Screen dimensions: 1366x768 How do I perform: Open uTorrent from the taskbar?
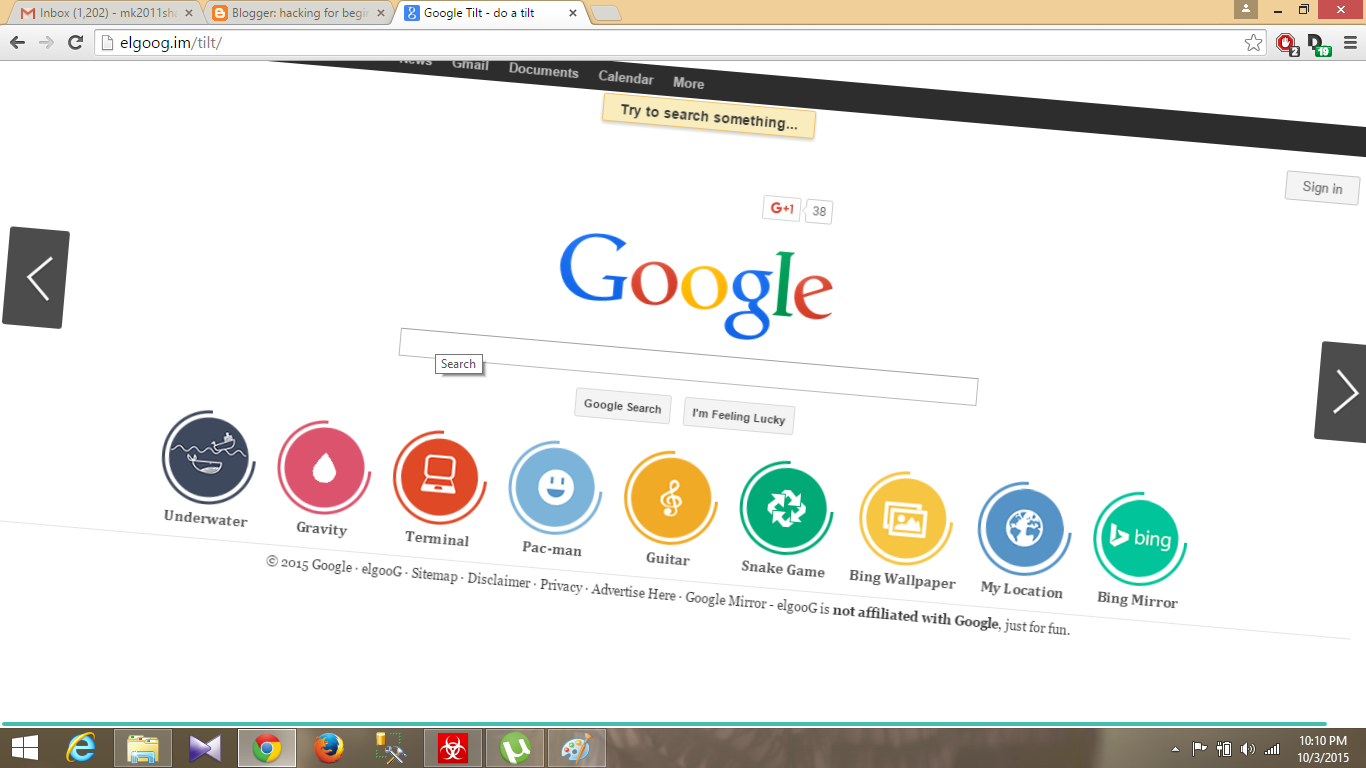click(x=515, y=747)
